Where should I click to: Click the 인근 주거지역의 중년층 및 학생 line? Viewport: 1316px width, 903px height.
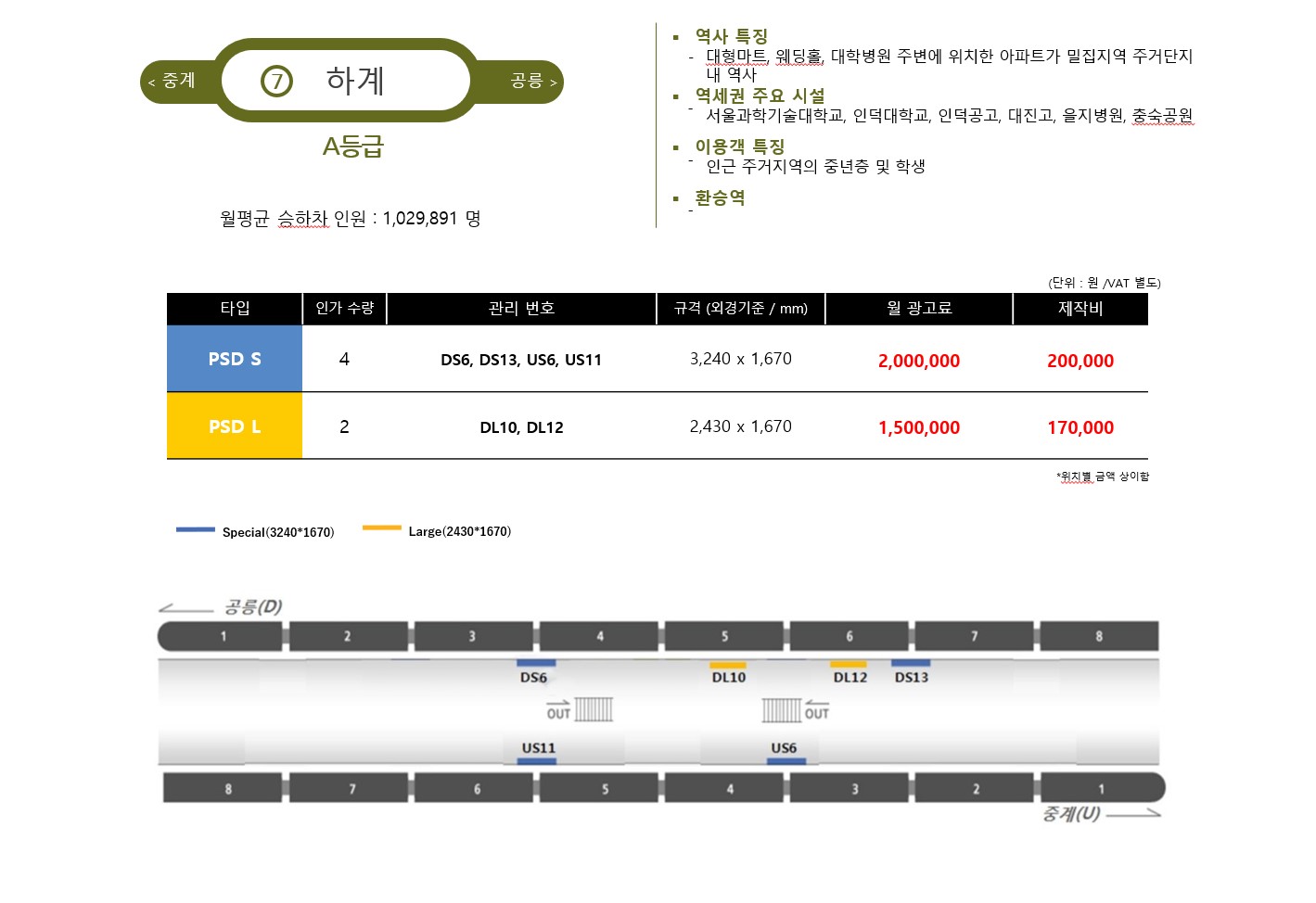[x=815, y=166]
